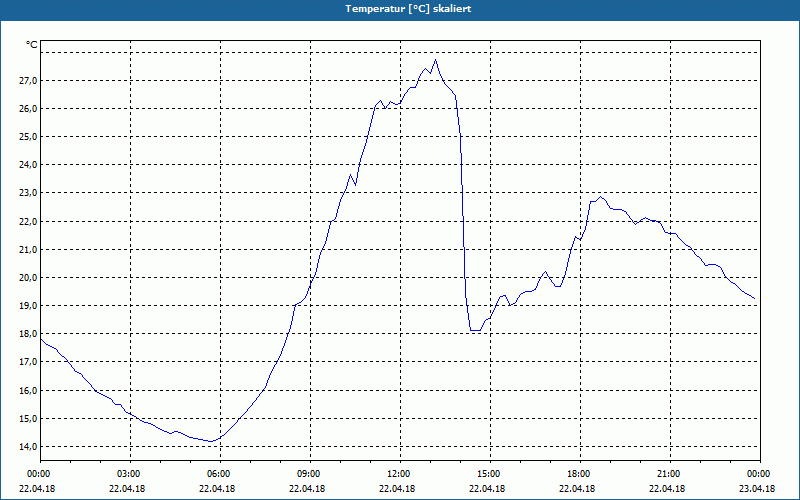Click the chart title 'Temperatur [°C] skaliert'

pos(408,9)
